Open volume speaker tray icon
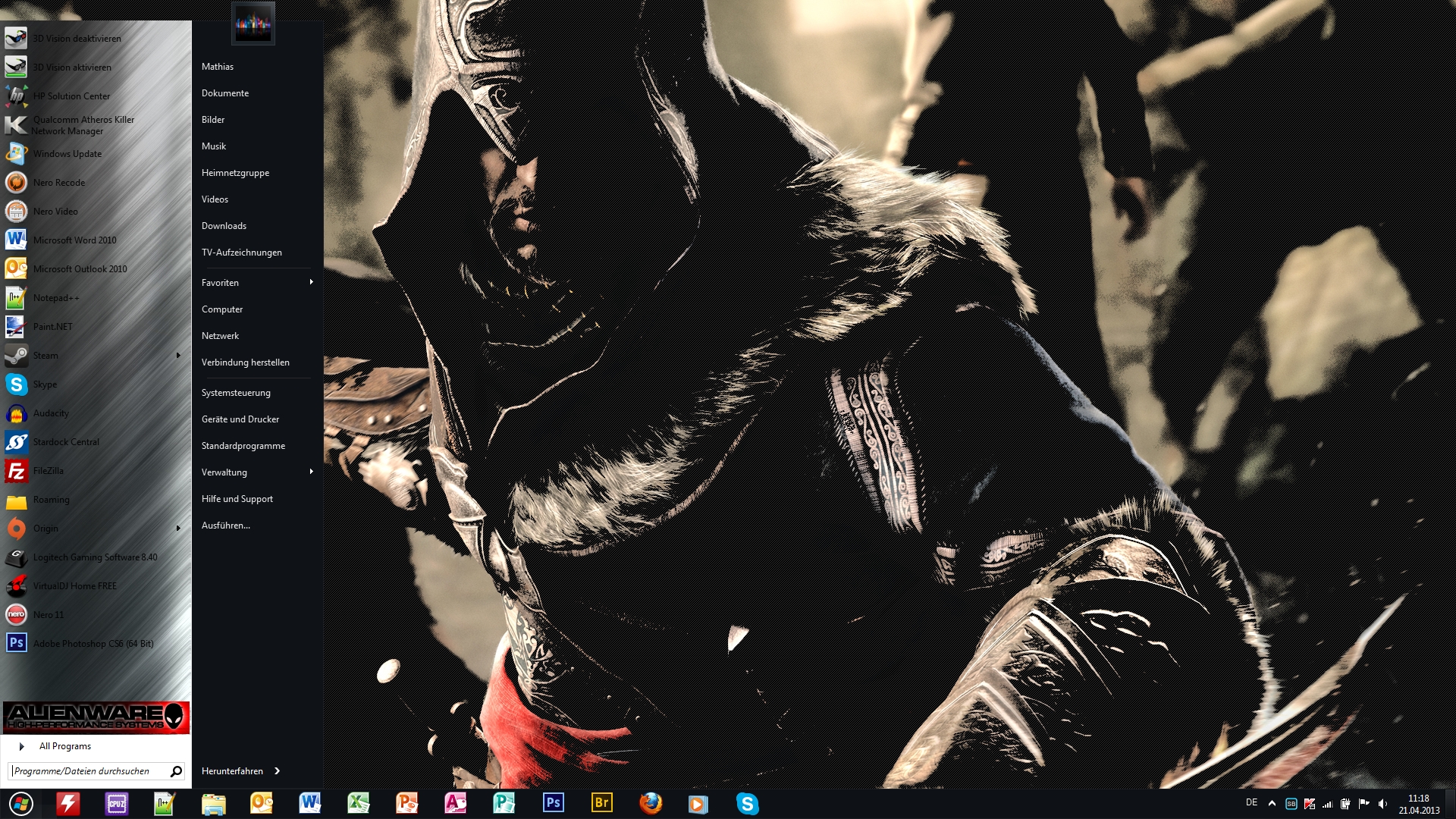Viewport: 1456px width, 819px height. point(1382,804)
